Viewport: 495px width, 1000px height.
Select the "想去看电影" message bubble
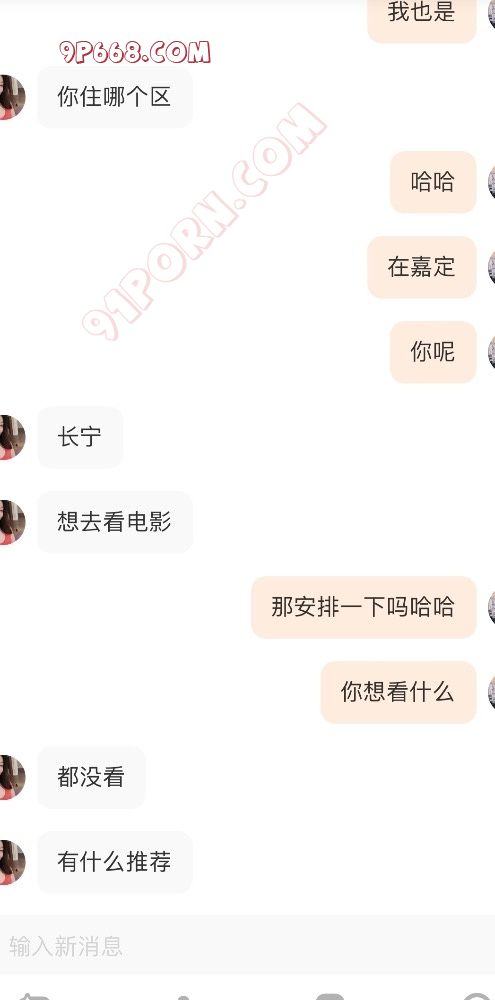(115, 522)
